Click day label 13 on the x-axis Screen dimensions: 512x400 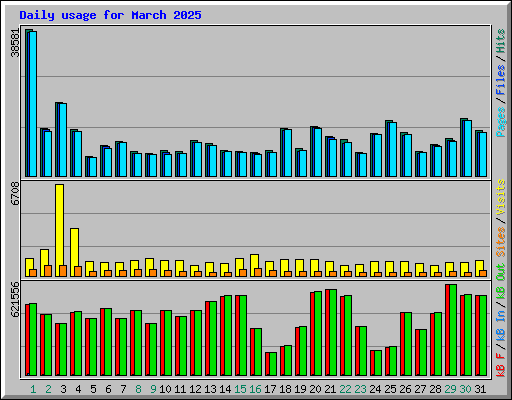pyautogui.click(x=210, y=389)
